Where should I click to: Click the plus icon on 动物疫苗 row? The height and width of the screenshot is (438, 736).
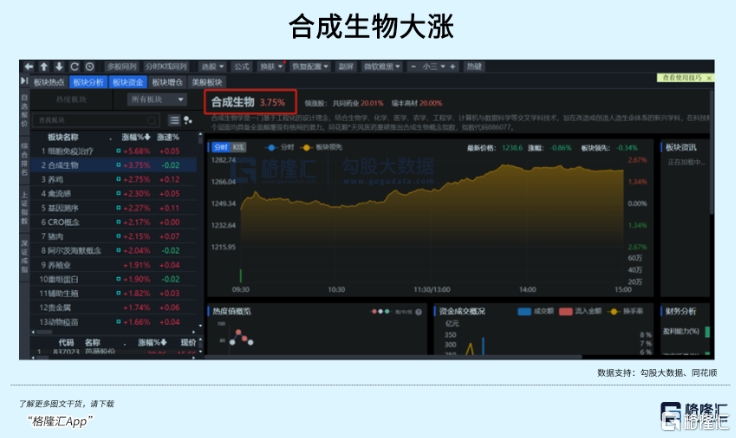pos(118,322)
